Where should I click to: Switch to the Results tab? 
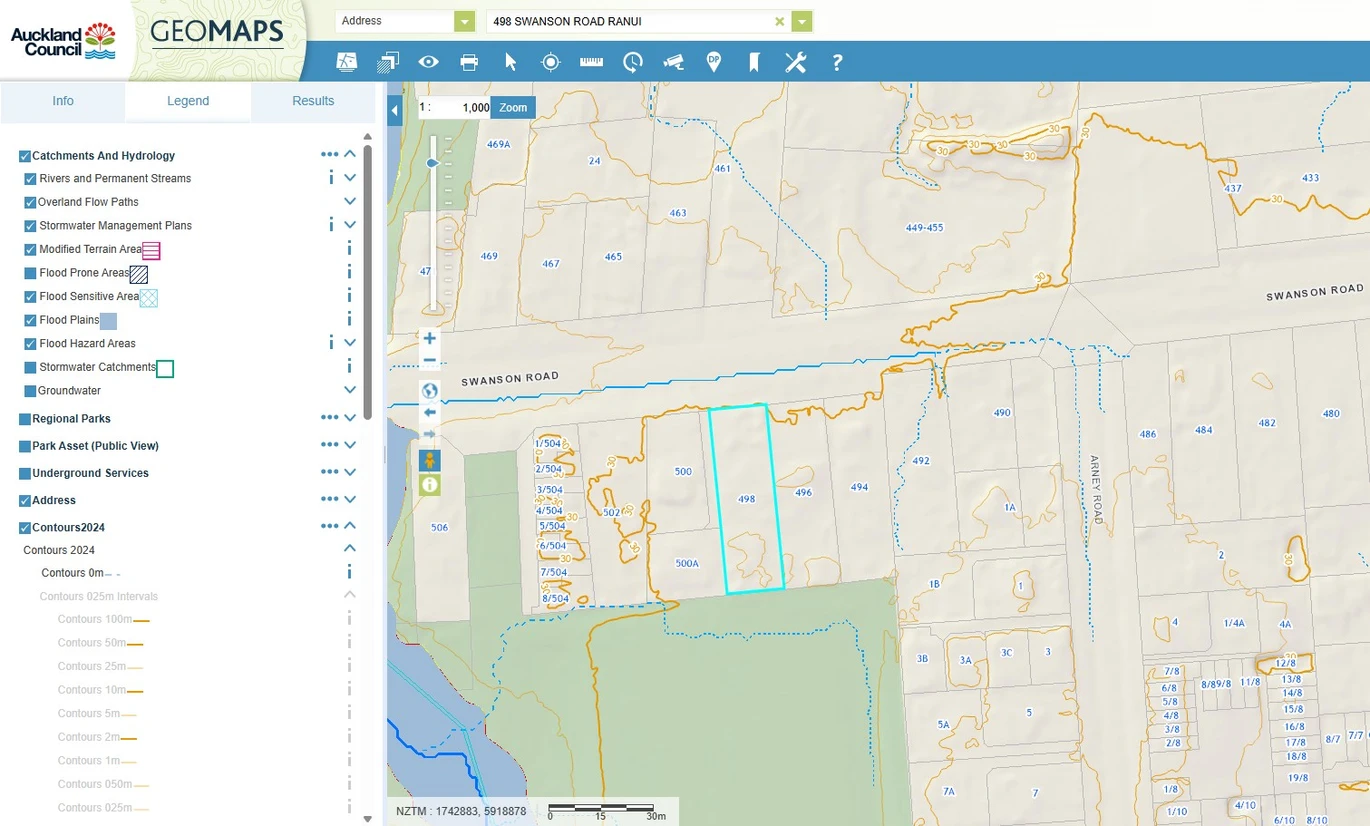coord(313,101)
